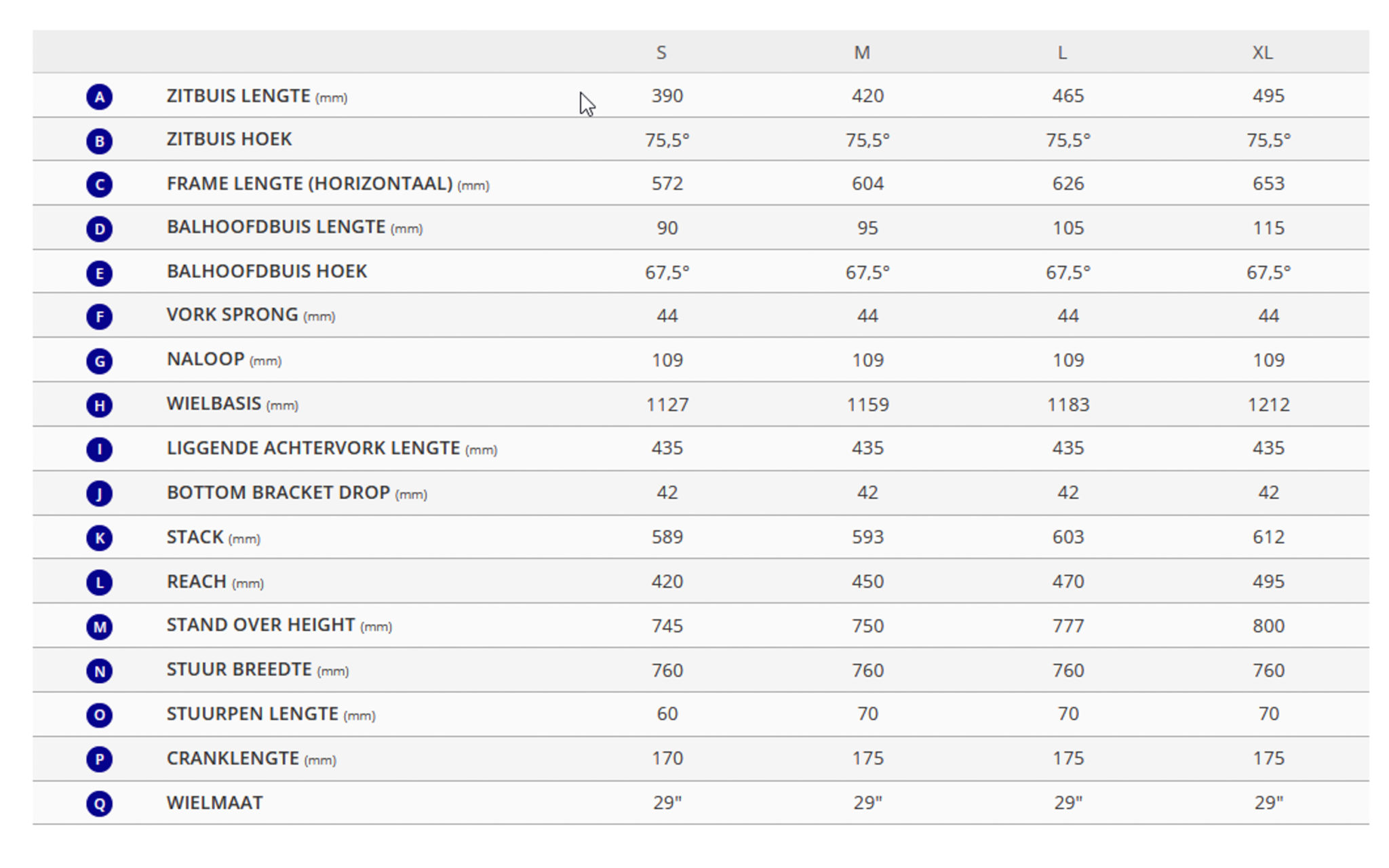Click the letter I badge icon
Viewport: 1389px width, 868px height.
point(99,449)
